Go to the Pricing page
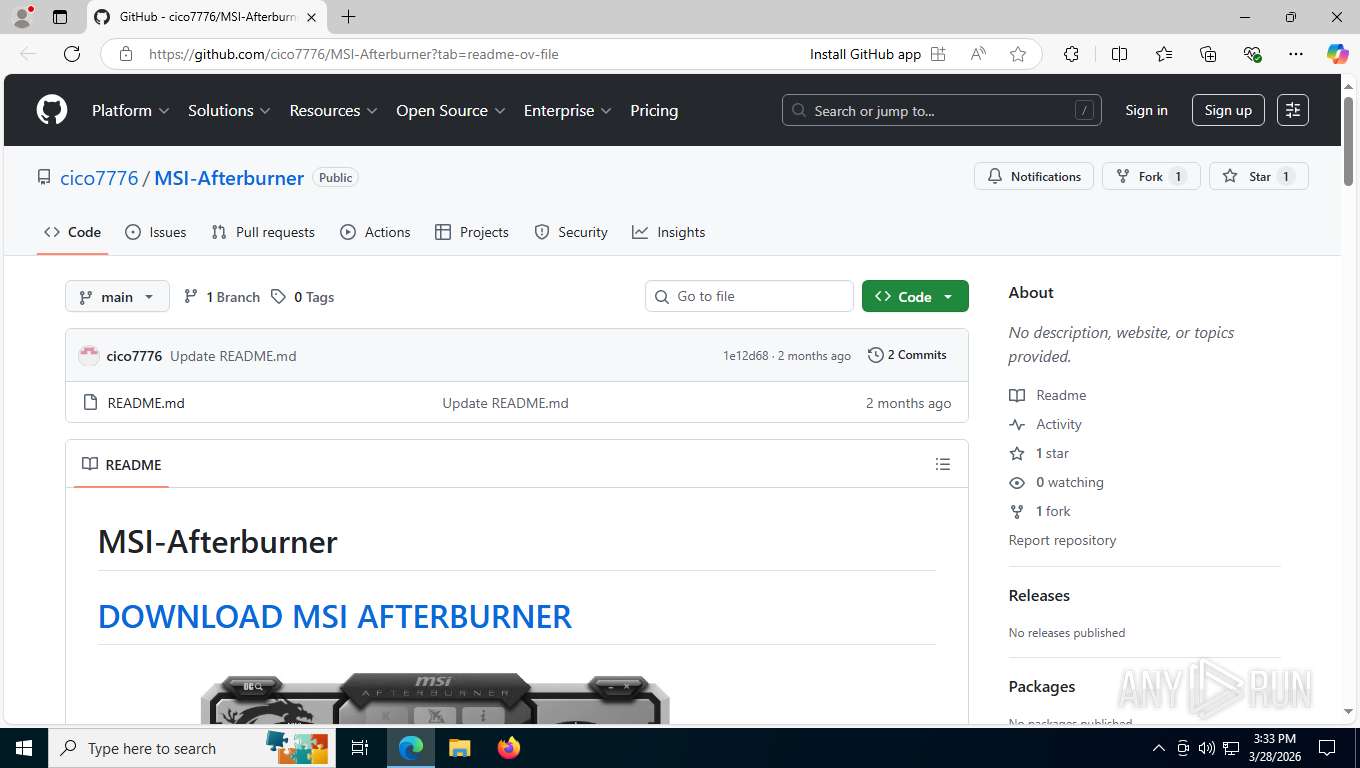This screenshot has height=768, width=1360. pyautogui.click(x=654, y=110)
